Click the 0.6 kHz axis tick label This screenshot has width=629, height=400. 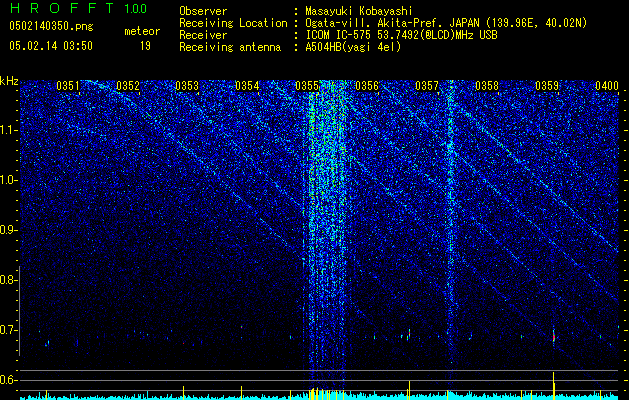[x=9, y=380]
